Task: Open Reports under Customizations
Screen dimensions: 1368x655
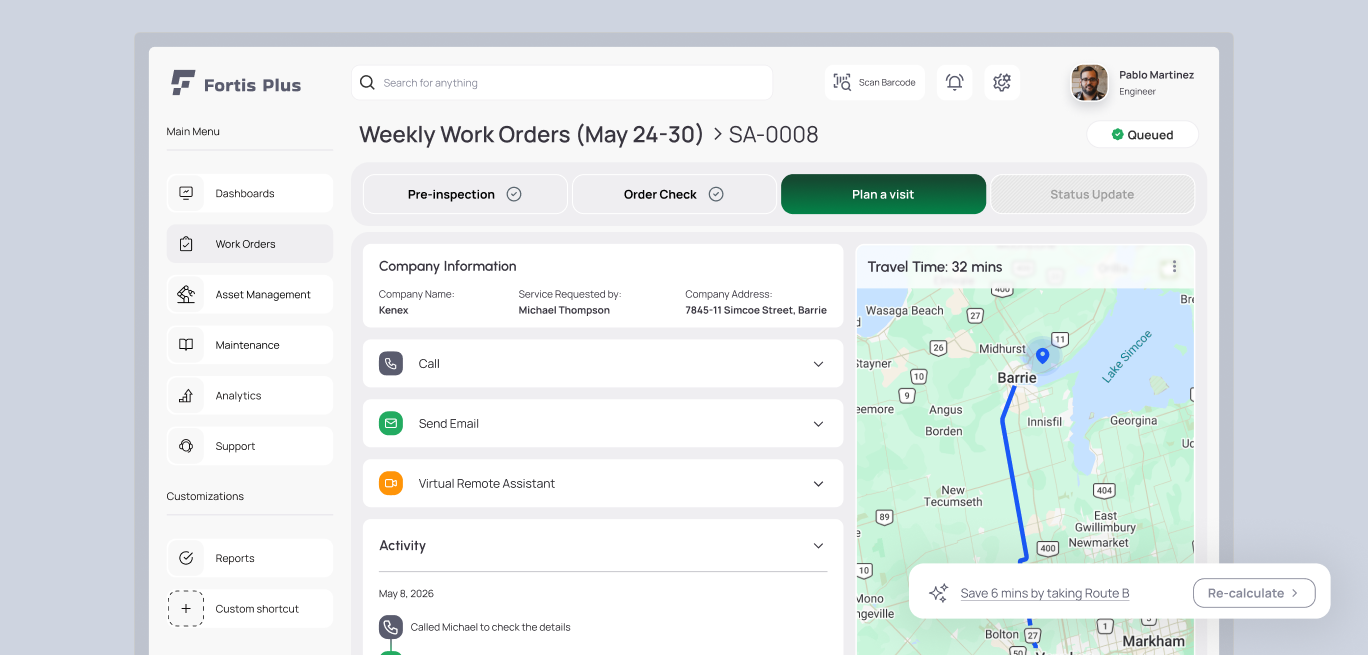Action: point(250,558)
